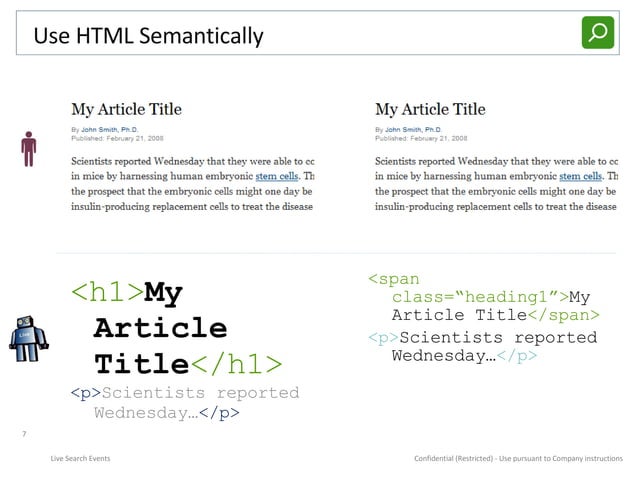The width and height of the screenshot is (638, 478).
Task: Click the green magnifying glass search icon
Action: click(x=598, y=33)
